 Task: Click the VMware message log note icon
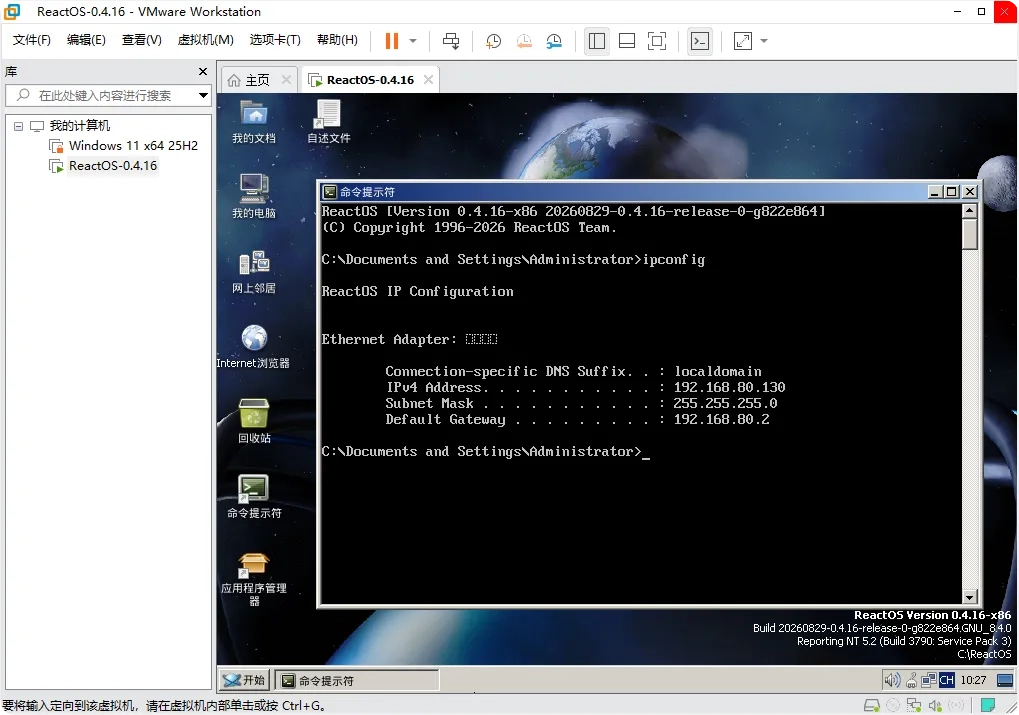(988, 705)
